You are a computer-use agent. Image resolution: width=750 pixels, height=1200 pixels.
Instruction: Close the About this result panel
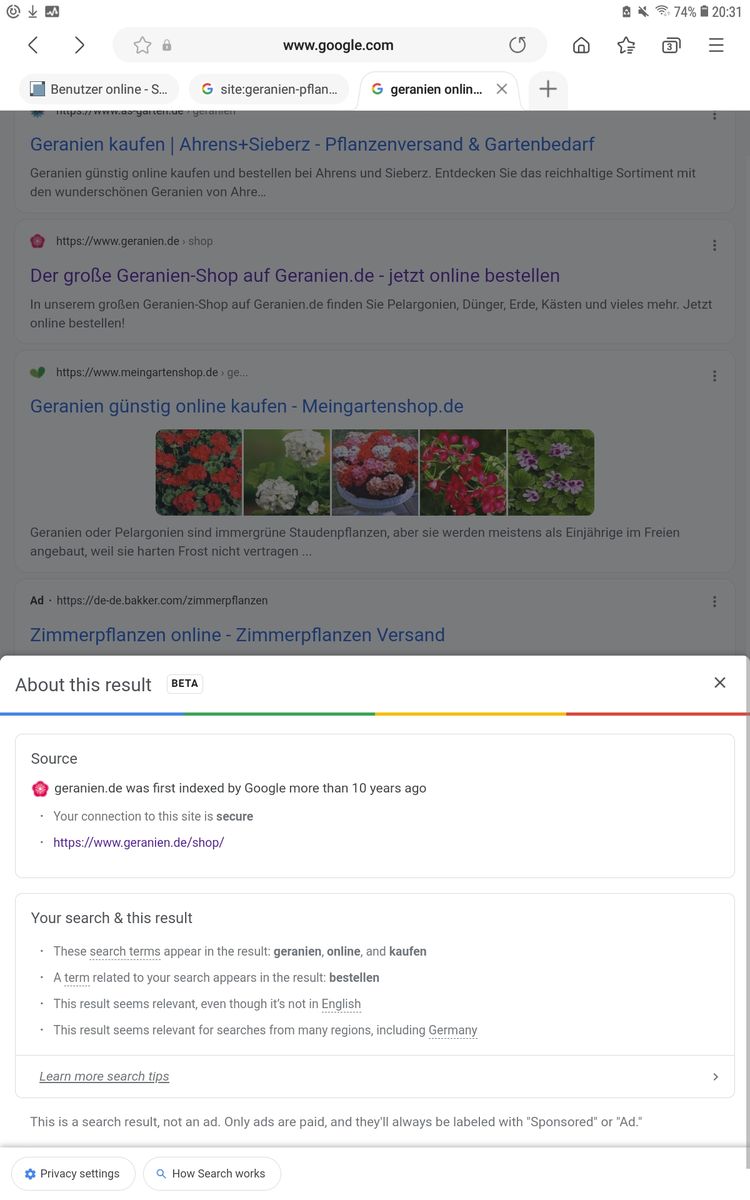pos(720,683)
